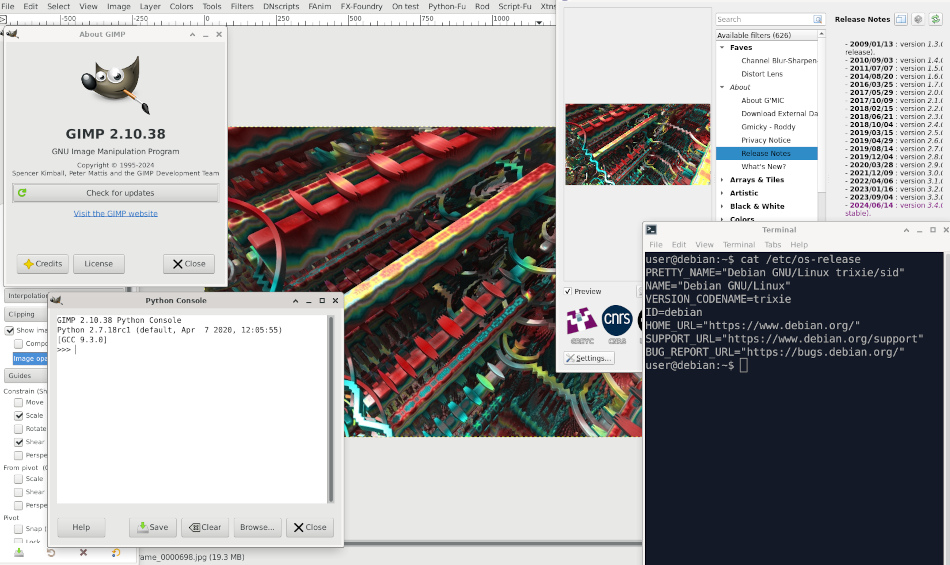Collapse the Faves filter category
Viewport: 950px width, 565px height.
[x=722, y=47]
